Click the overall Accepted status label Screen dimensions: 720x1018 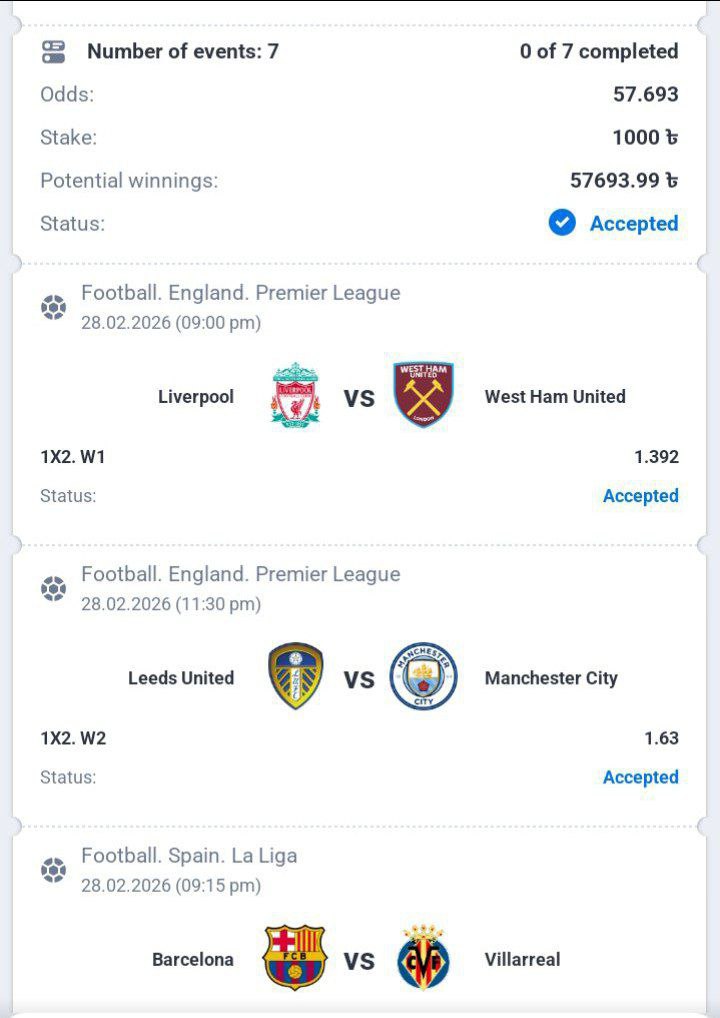[x=633, y=223]
